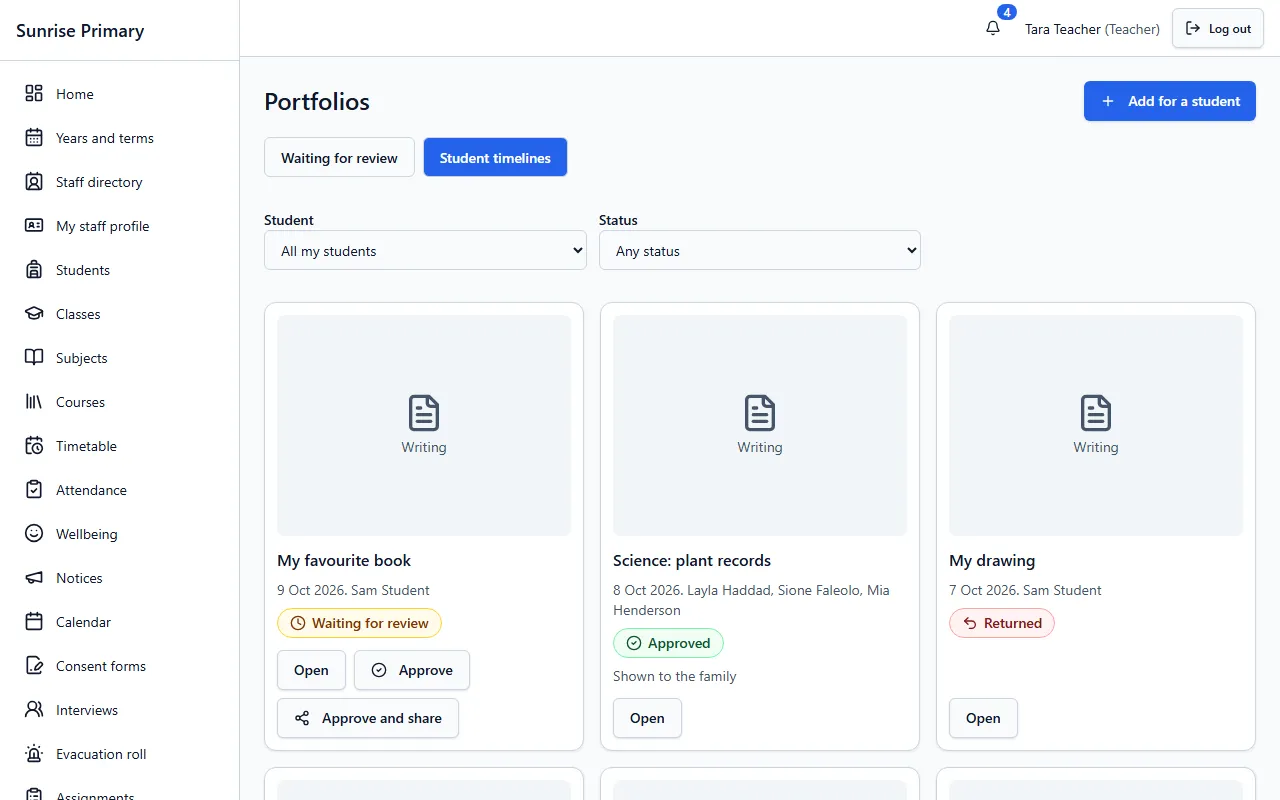
Task: Click the Timetable calendar-clock icon
Action: (34, 446)
